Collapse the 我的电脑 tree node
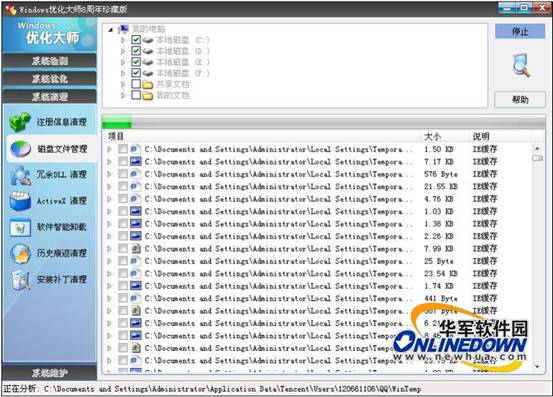Image resolution: width=553 pixels, height=397 pixels. click(111, 29)
